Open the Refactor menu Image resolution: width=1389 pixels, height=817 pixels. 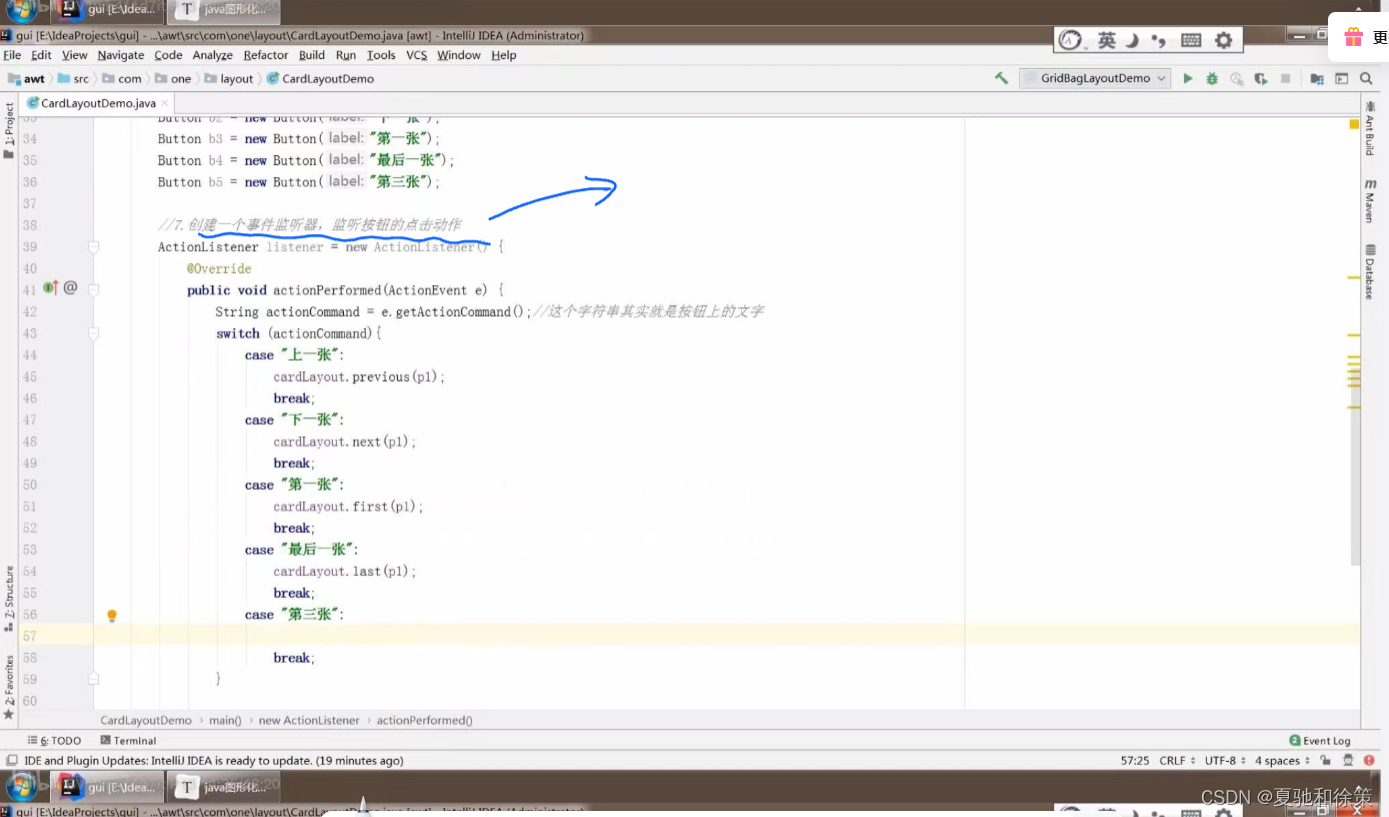(x=266, y=55)
